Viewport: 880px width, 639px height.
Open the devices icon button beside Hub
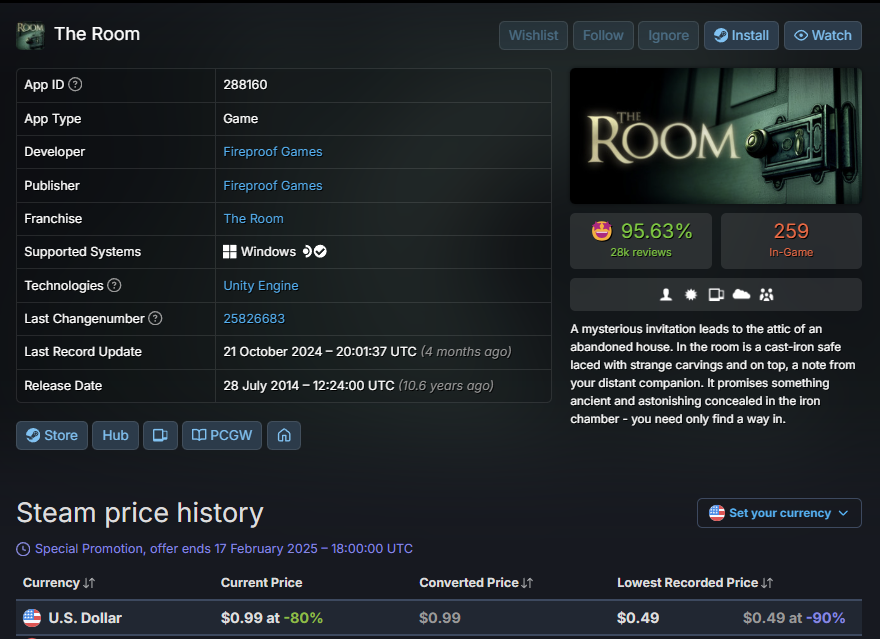click(161, 435)
